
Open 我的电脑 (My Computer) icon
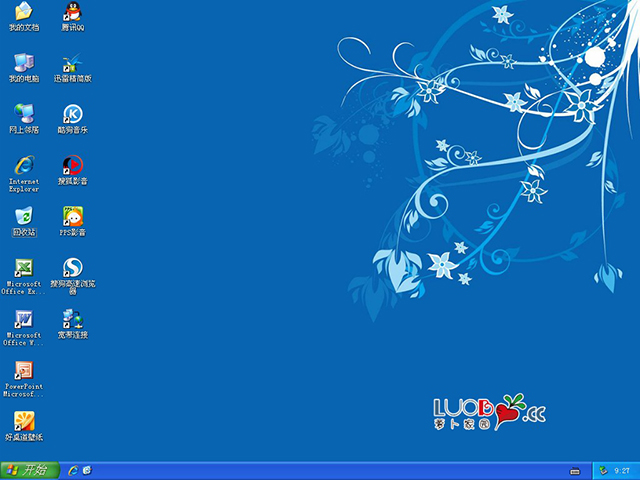[x=23, y=63]
